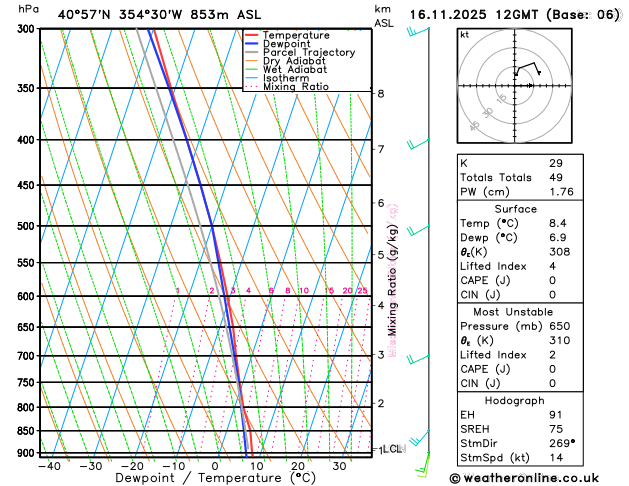Image resolution: width=629 pixels, height=486 pixels.
Task: Click the '300' pressure axis label
Action: 28,29
